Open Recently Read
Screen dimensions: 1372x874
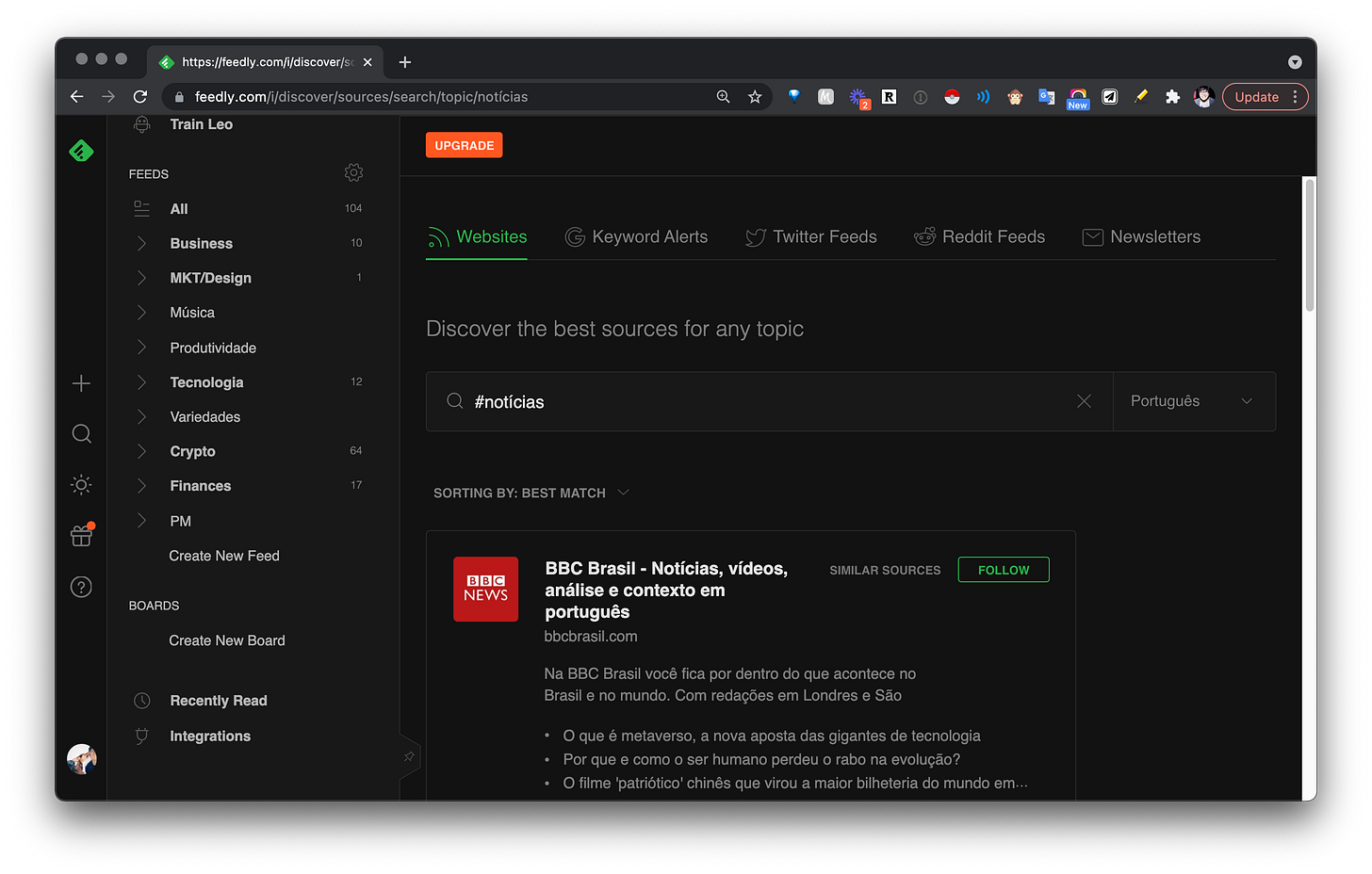click(x=219, y=701)
